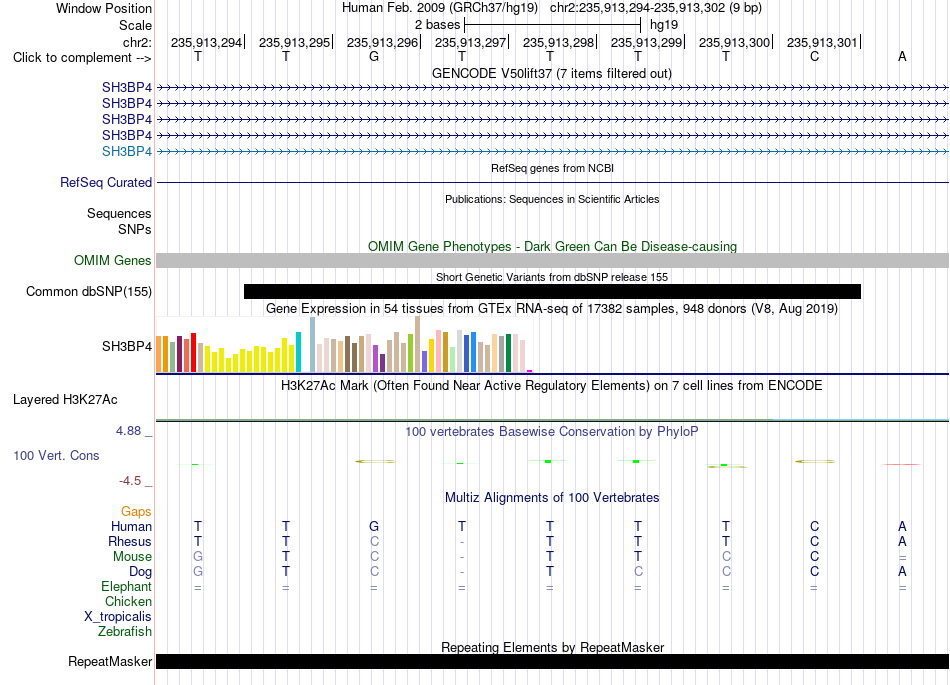
Task: Click the 100 Vert. Cons label
Action: tap(56, 455)
